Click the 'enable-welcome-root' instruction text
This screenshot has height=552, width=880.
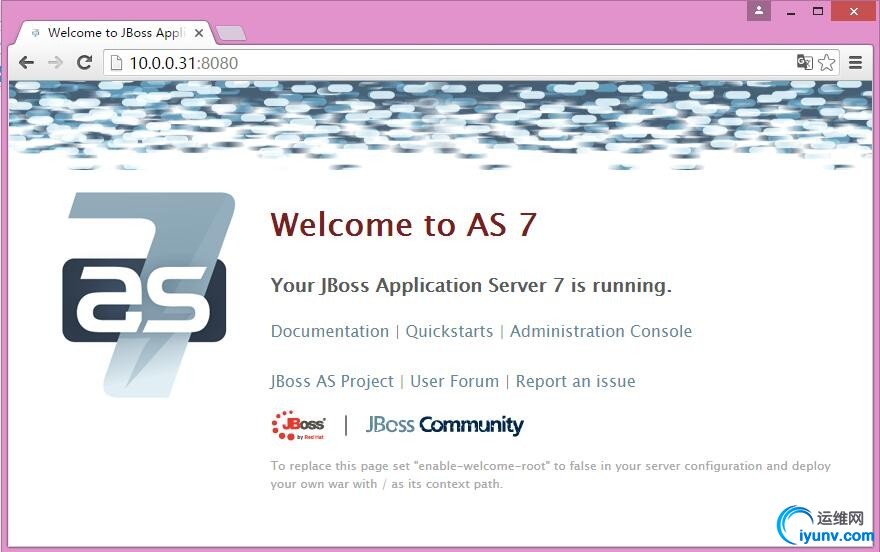tap(550, 475)
